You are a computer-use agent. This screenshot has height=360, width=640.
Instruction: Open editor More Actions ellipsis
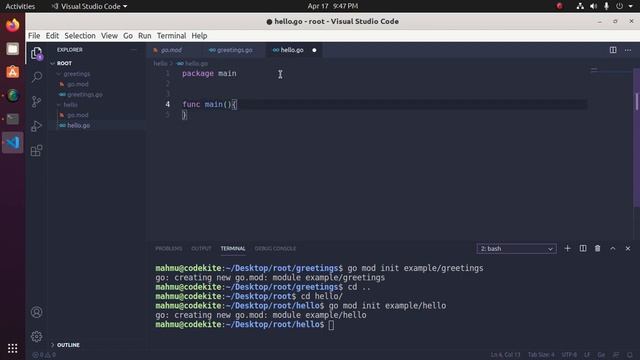(x=628, y=50)
